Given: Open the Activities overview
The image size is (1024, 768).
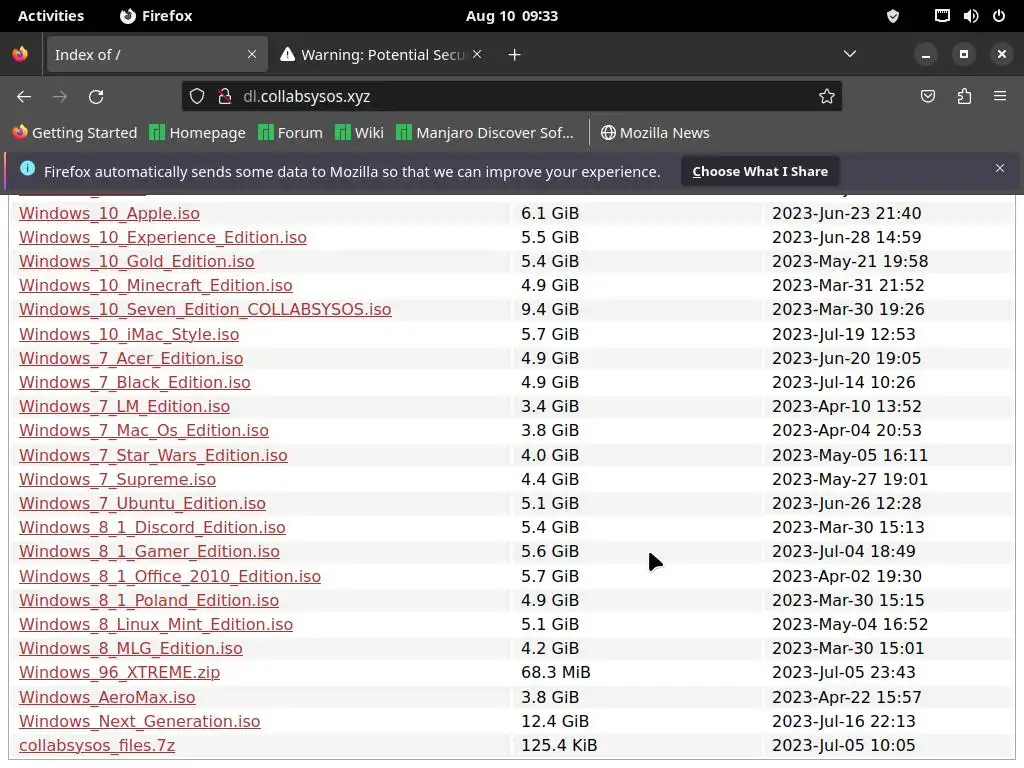Looking at the screenshot, I should (x=51, y=16).
